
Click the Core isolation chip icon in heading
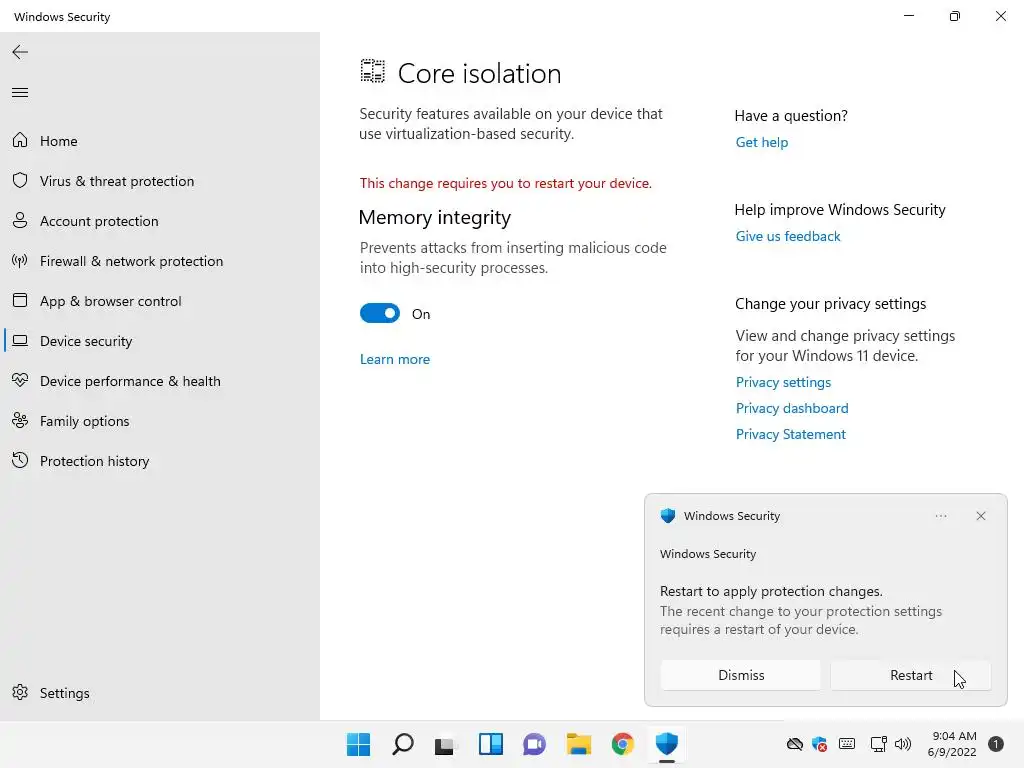pyautogui.click(x=373, y=71)
